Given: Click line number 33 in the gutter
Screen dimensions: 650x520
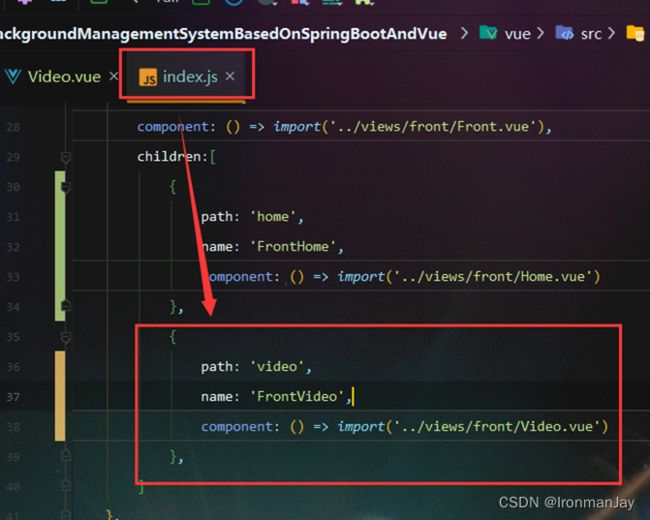Looking at the screenshot, I should (13, 277).
